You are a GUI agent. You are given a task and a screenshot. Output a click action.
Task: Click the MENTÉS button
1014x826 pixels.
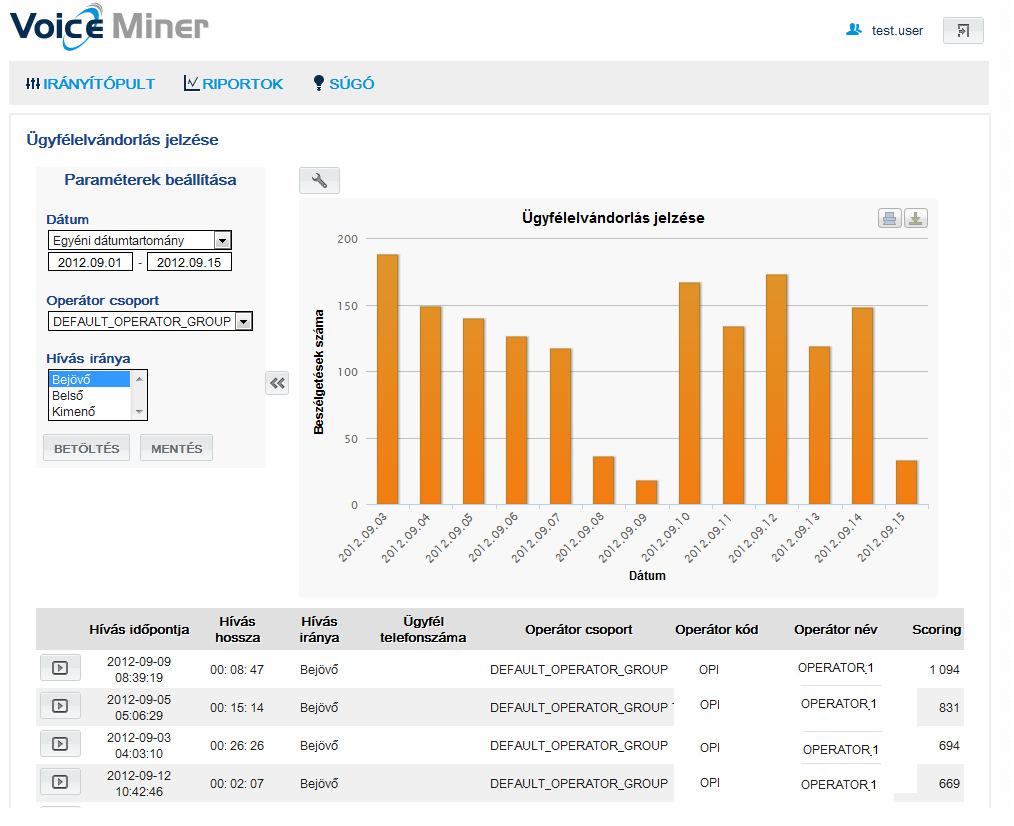coord(177,448)
